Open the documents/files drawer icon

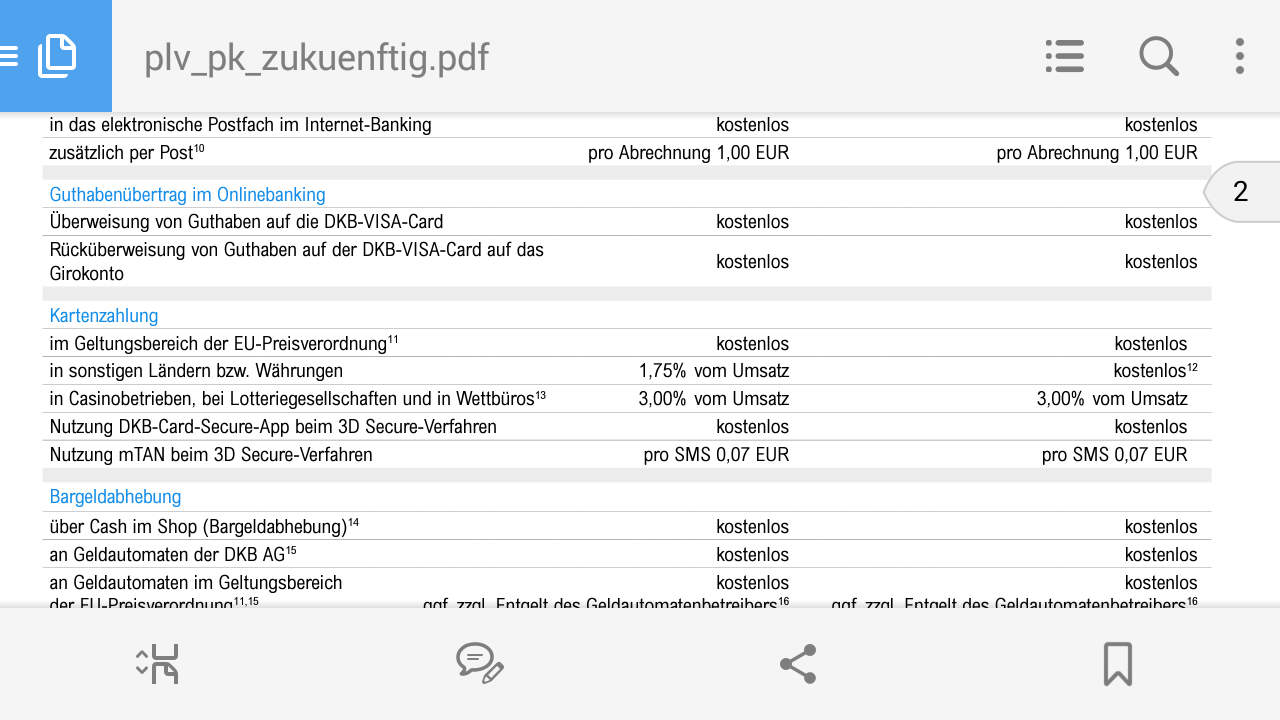click(58, 56)
